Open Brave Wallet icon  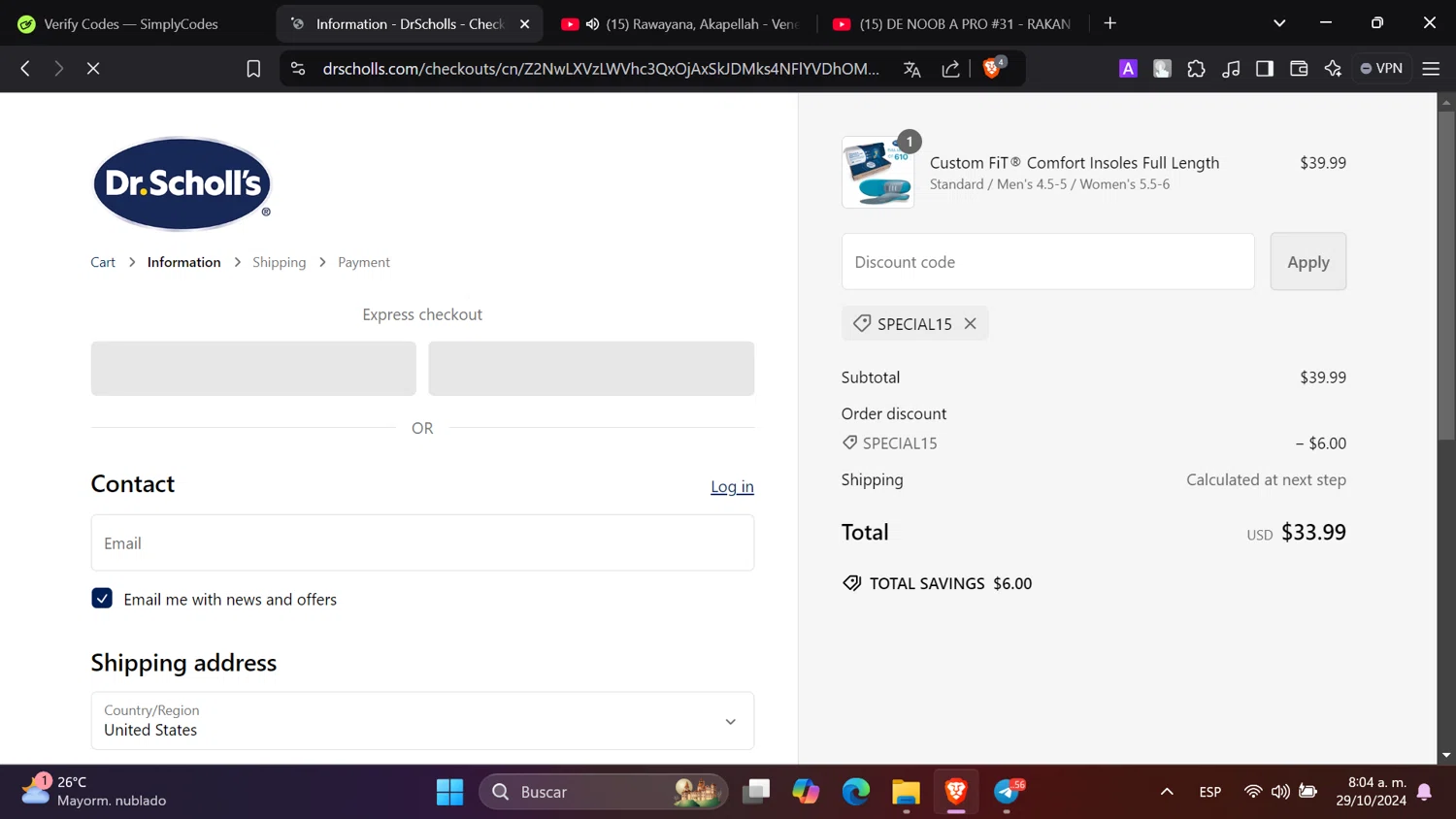[1299, 68]
